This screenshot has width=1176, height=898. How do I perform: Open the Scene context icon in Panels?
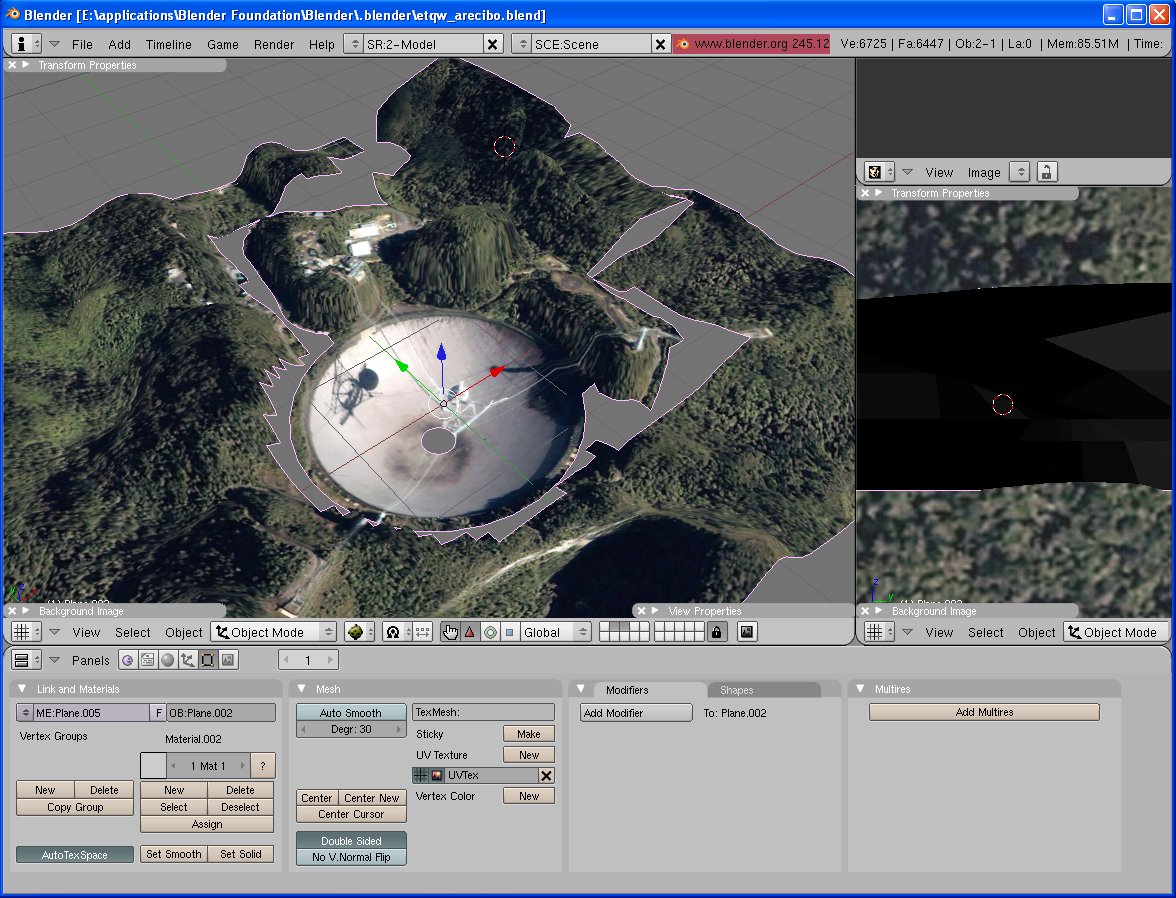point(228,660)
